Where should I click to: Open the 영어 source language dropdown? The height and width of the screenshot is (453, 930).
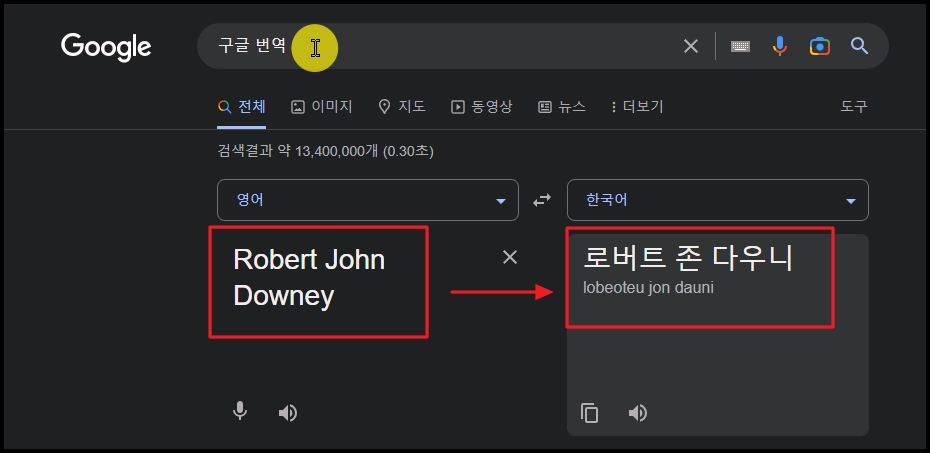point(368,200)
